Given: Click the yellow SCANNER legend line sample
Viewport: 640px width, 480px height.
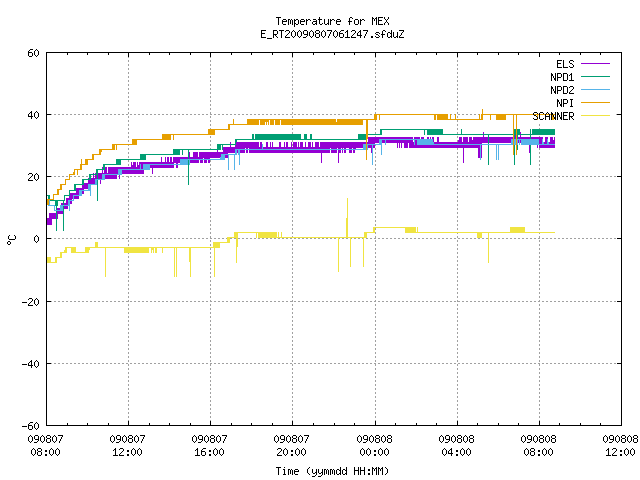Looking at the screenshot, I should tap(595, 116).
